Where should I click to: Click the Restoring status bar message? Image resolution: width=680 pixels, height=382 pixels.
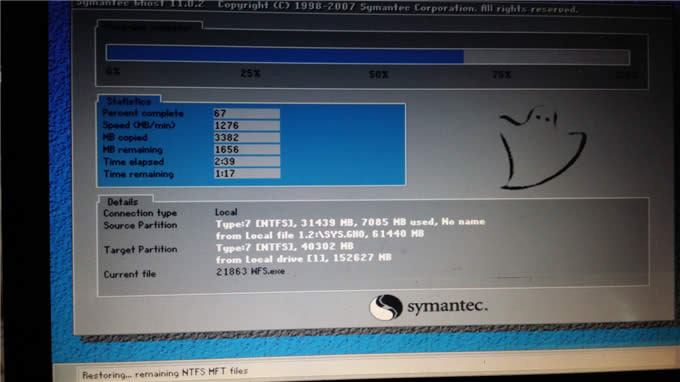pyautogui.click(x=165, y=373)
